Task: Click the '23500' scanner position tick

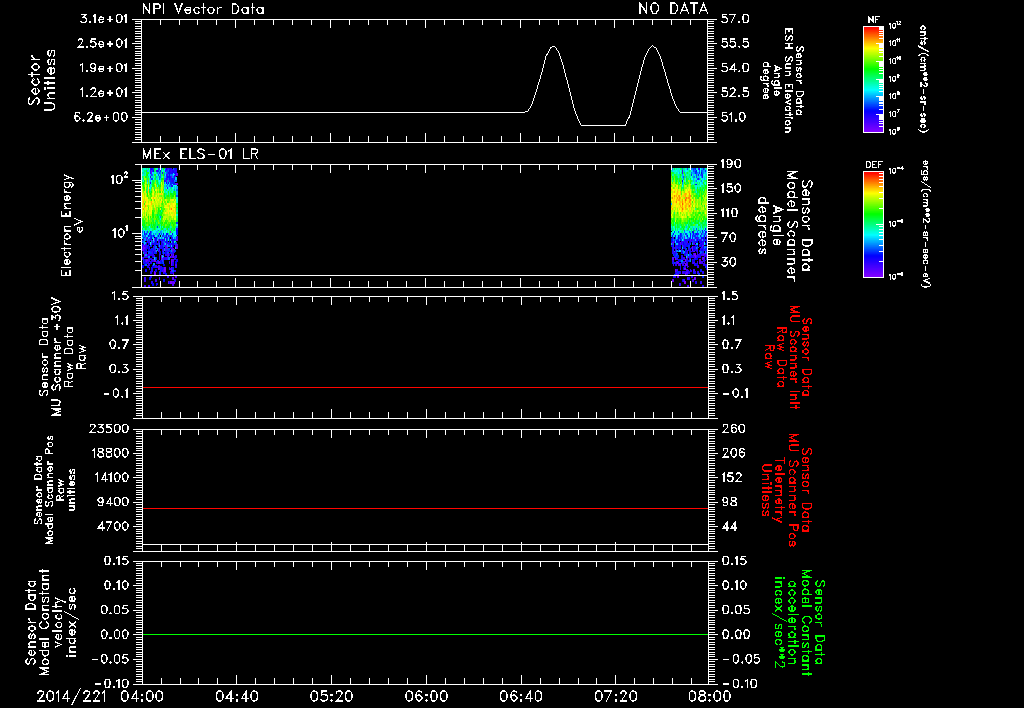Action: point(109,429)
